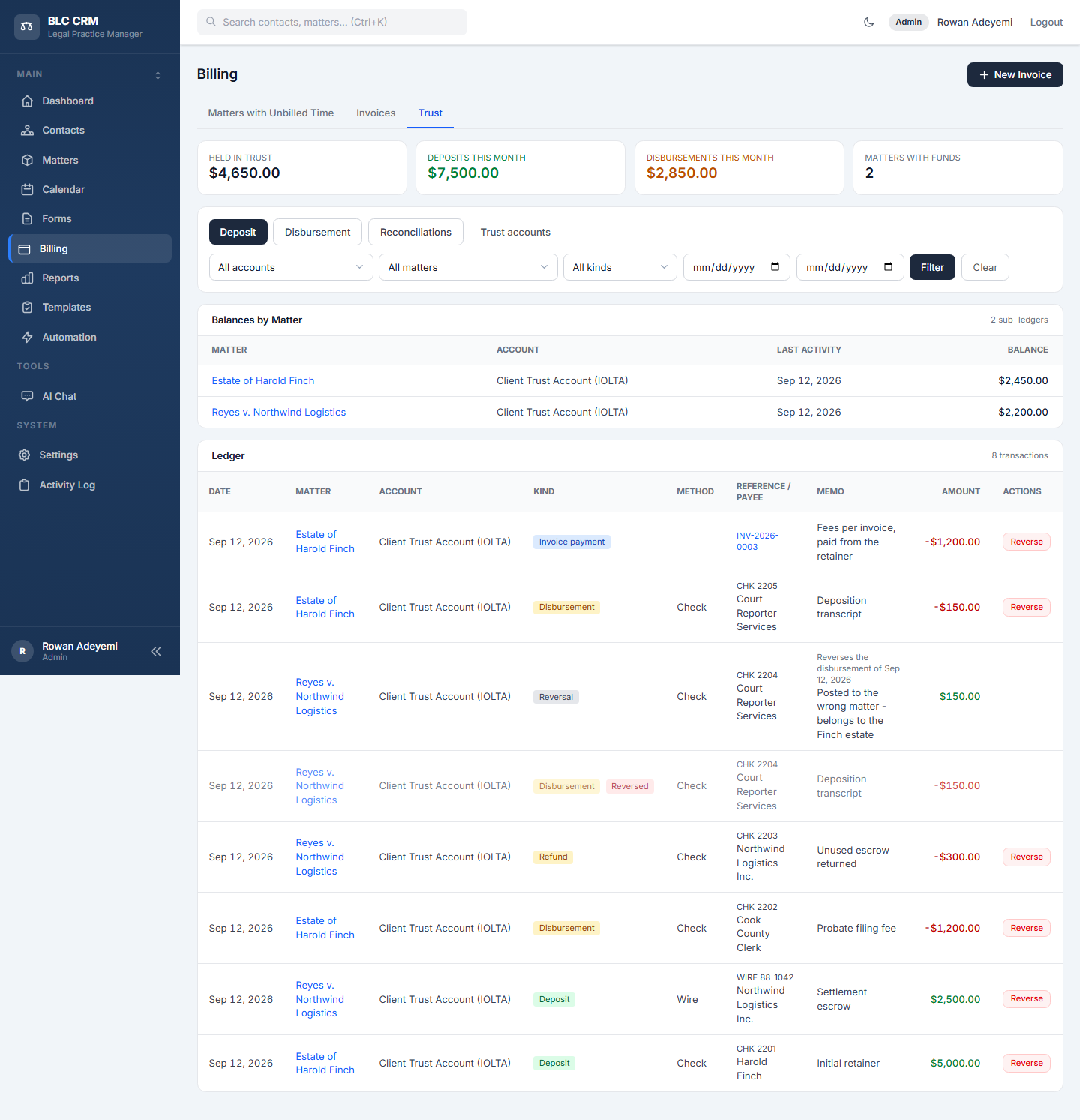Click the Settings gear icon
Image resolution: width=1080 pixels, height=1120 pixels.
25,455
